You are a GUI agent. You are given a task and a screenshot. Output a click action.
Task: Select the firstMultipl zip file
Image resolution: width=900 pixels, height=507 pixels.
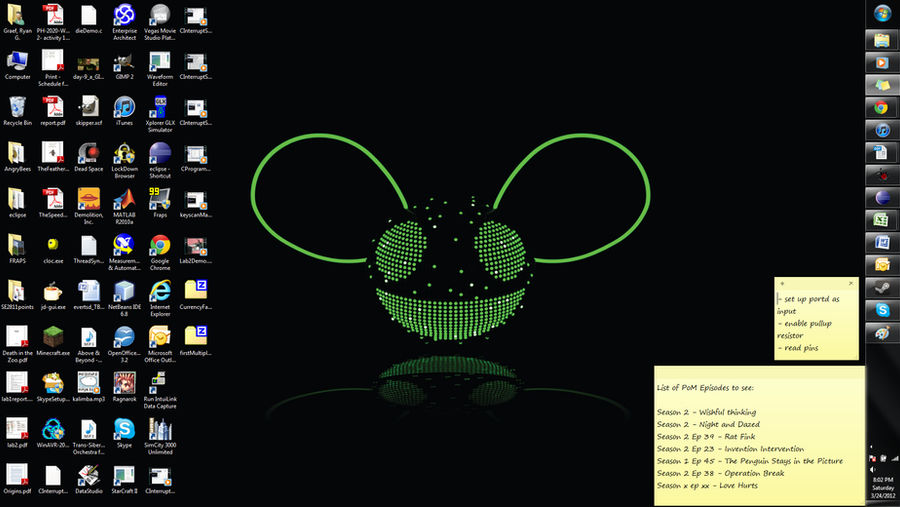(195, 341)
